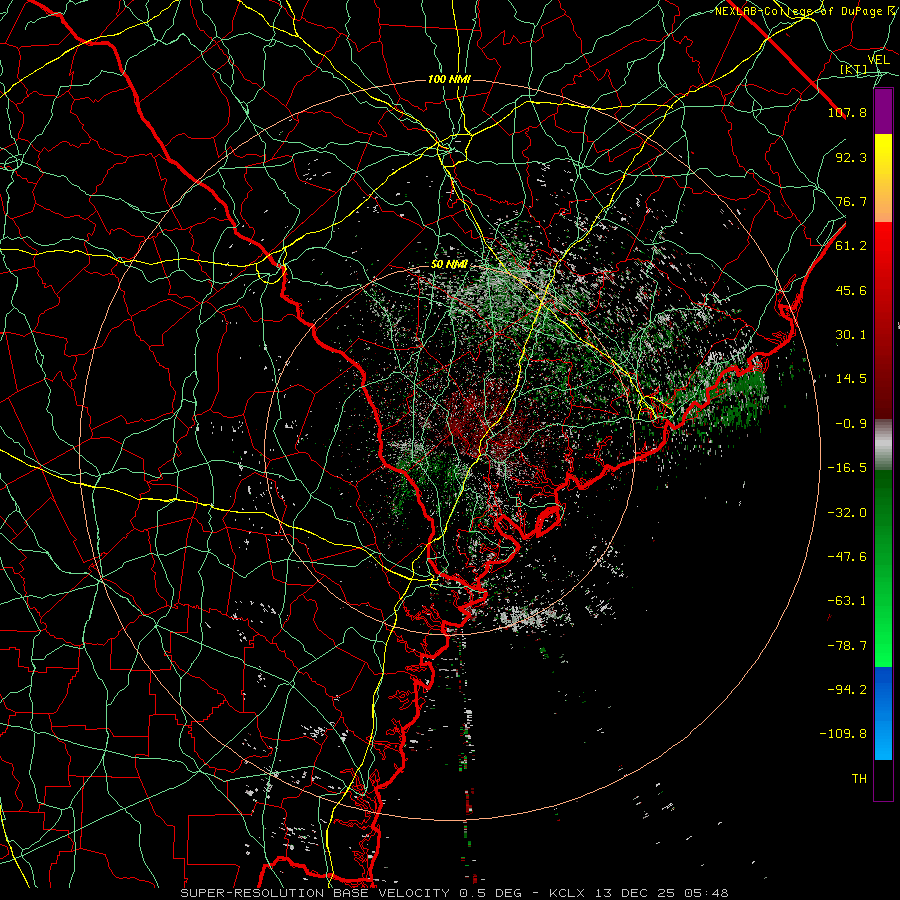Screen dimensions: 900x900
Task: Click the 14.5 legend value
Action: click(851, 379)
